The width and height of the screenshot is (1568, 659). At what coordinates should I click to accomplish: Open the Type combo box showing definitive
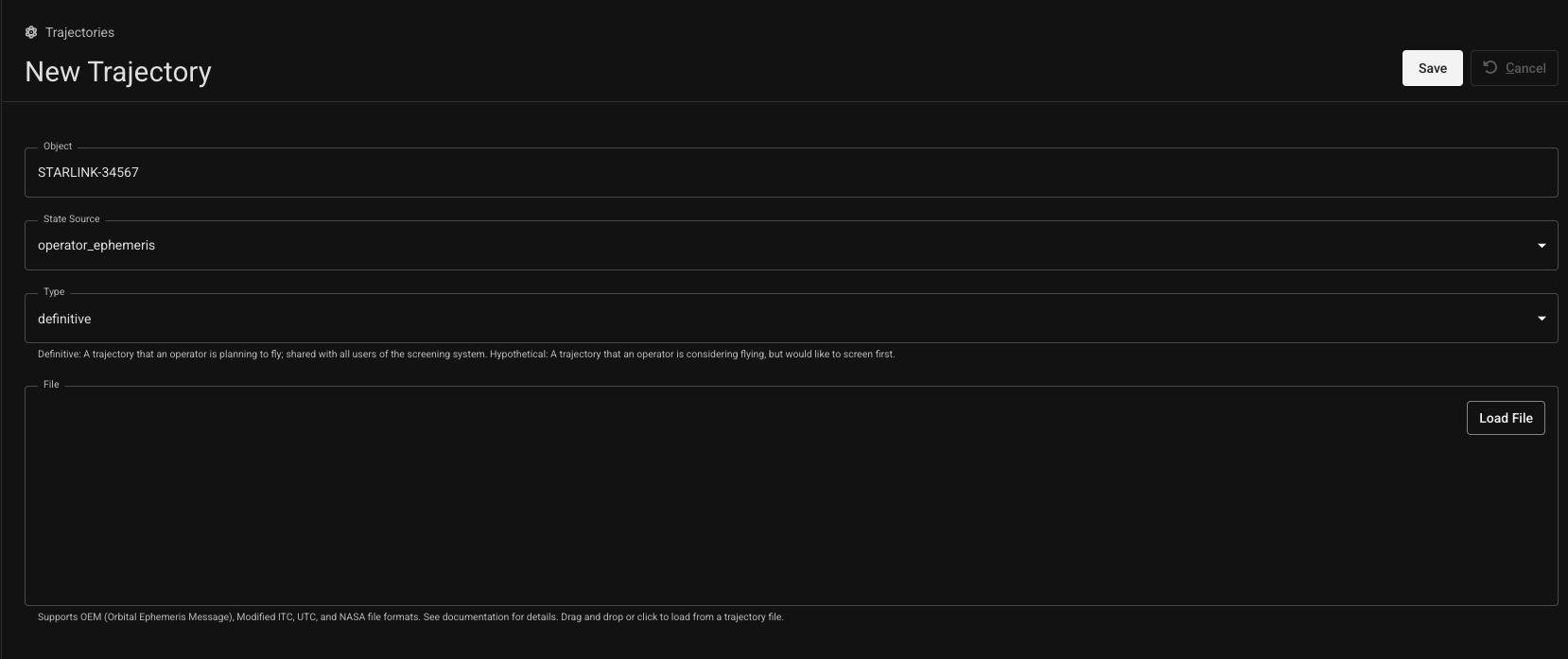[x=791, y=319]
